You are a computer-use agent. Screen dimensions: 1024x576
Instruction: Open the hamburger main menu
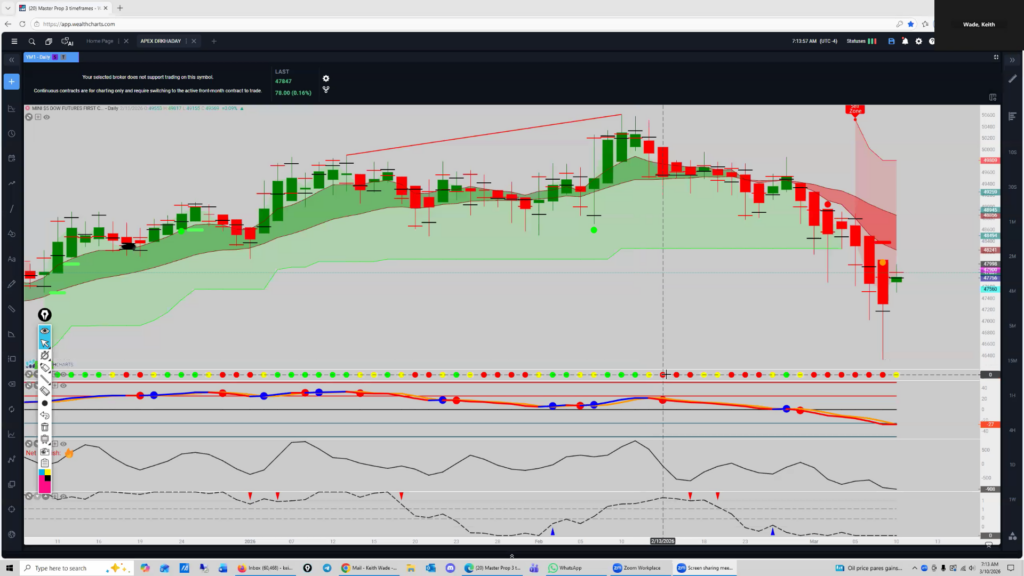coord(13,41)
